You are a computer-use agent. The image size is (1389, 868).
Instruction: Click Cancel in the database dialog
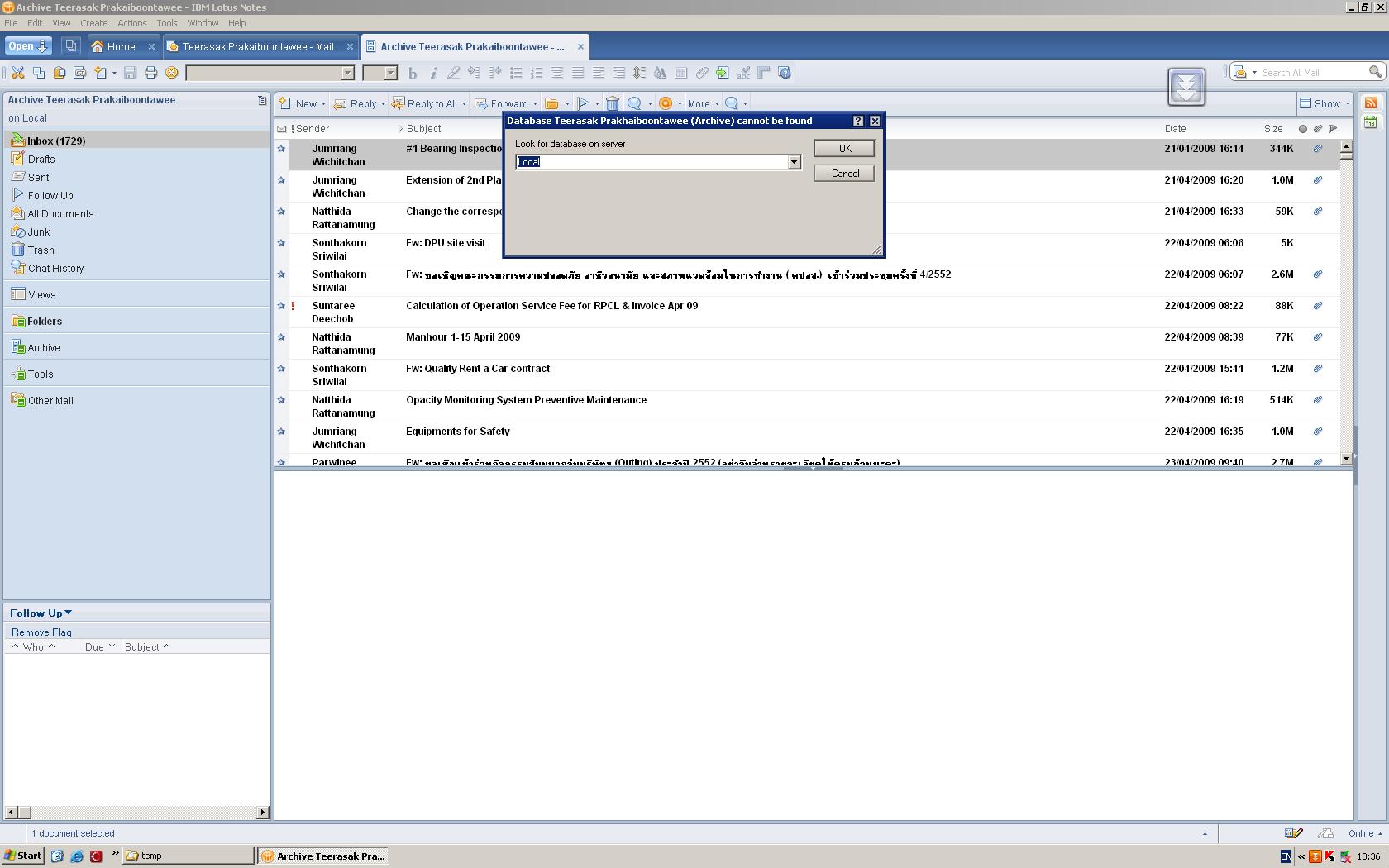coord(844,173)
